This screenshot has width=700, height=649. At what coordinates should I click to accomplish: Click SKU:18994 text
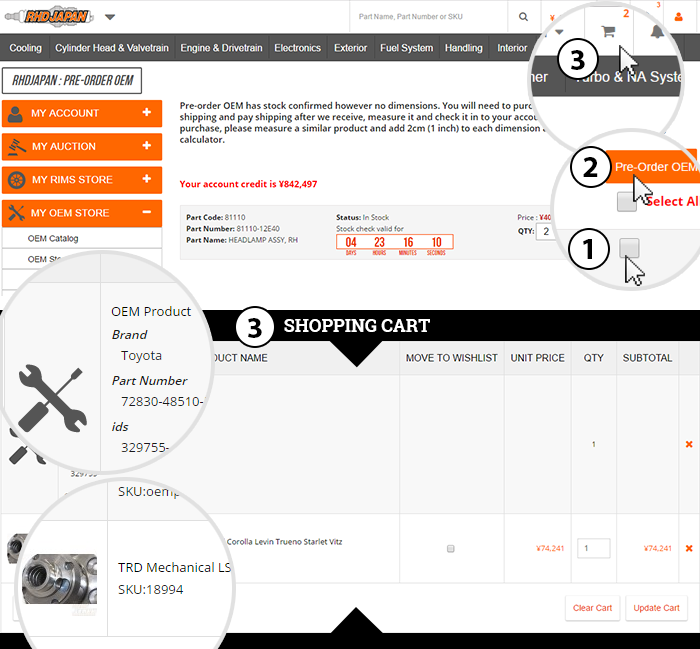tap(150, 590)
